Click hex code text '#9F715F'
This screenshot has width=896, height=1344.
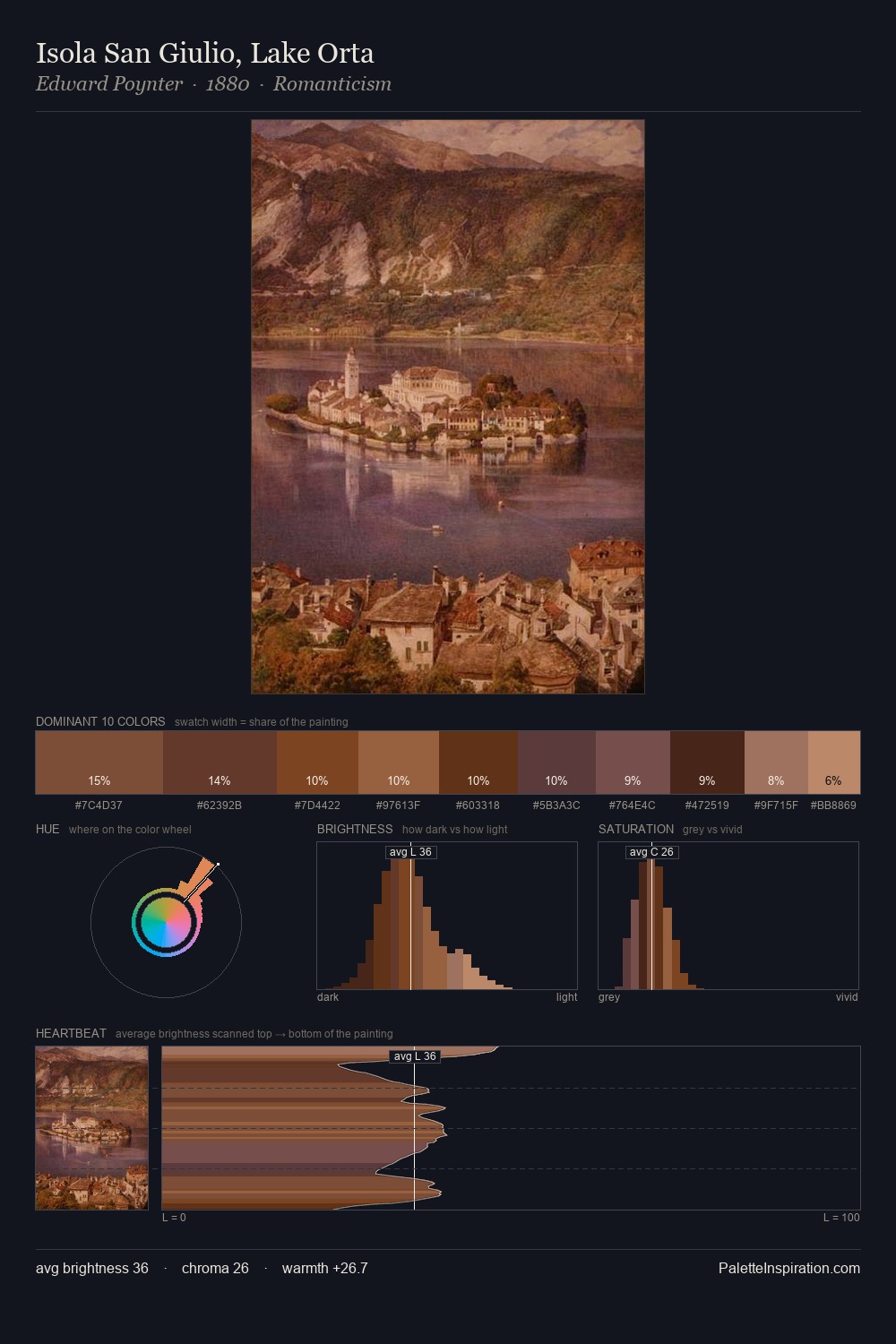[776, 806]
